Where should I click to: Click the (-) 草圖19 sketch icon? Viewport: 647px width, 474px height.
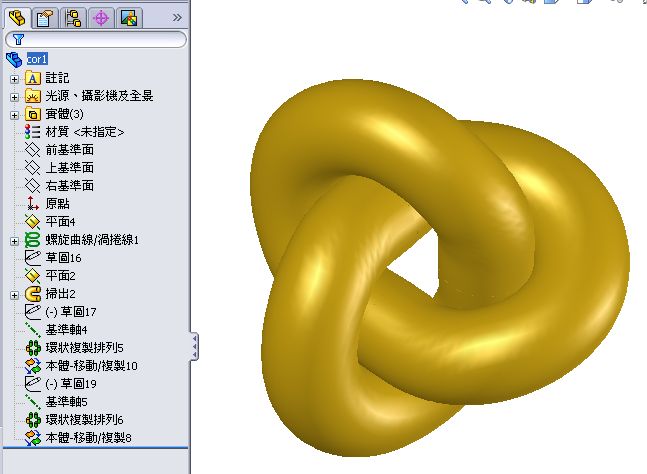(33, 384)
